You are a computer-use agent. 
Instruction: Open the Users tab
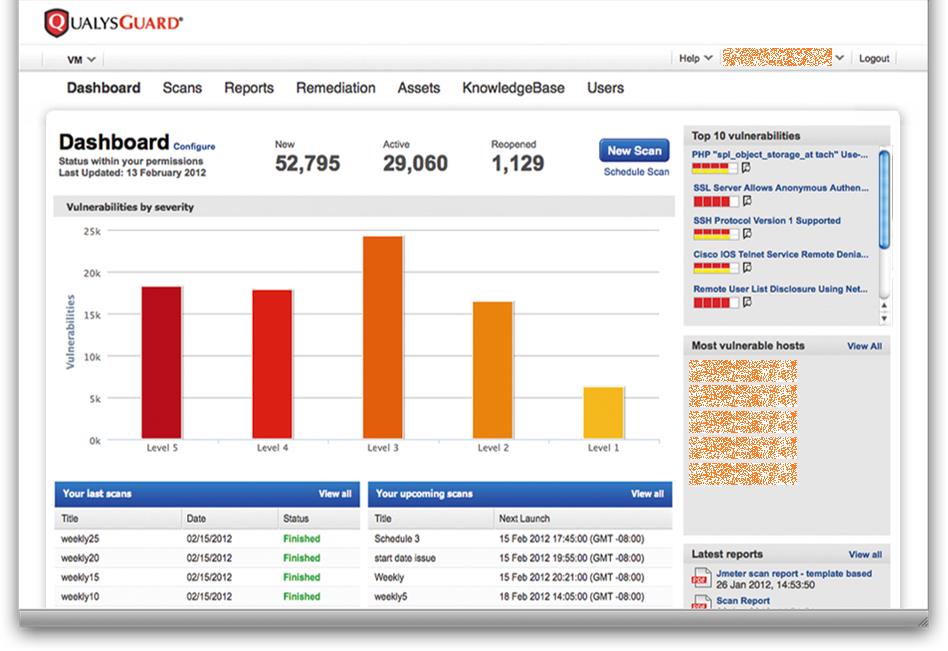pyautogui.click(x=605, y=88)
